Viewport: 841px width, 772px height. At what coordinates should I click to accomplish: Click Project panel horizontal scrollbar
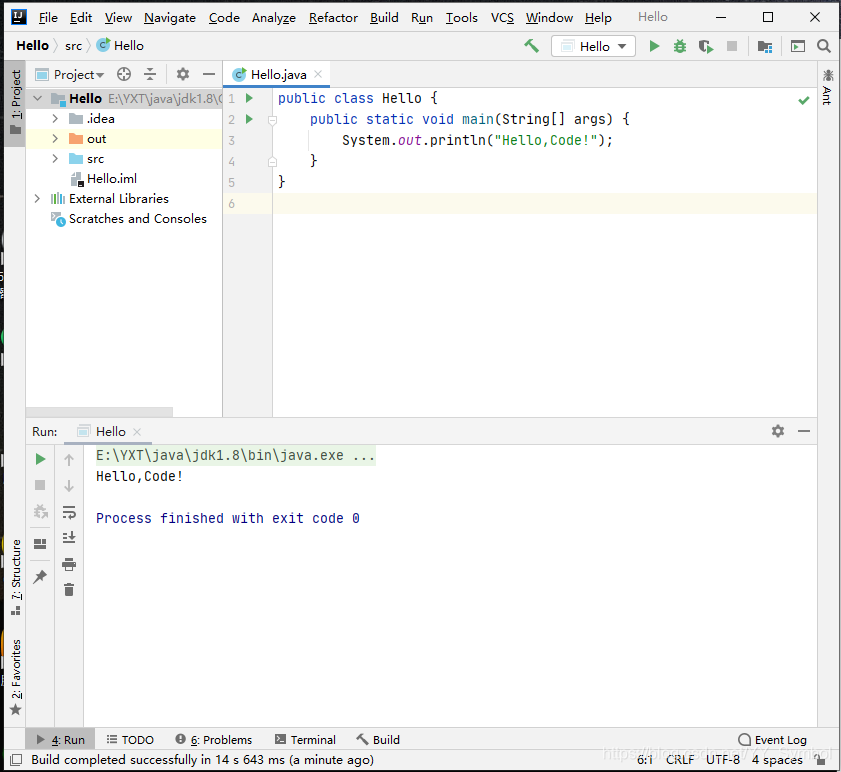tap(99, 411)
